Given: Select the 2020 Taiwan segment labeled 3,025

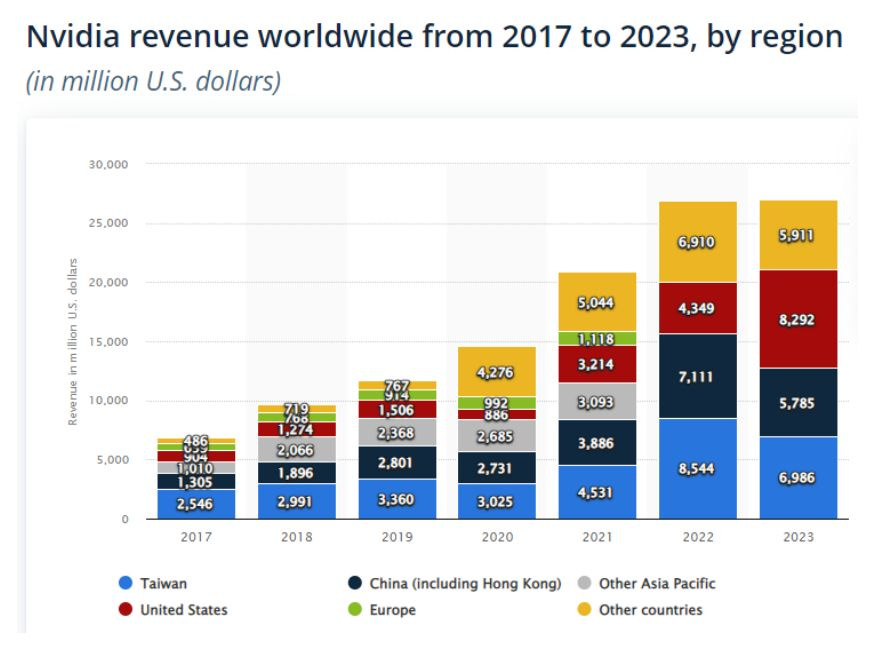Looking at the screenshot, I should tap(497, 501).
